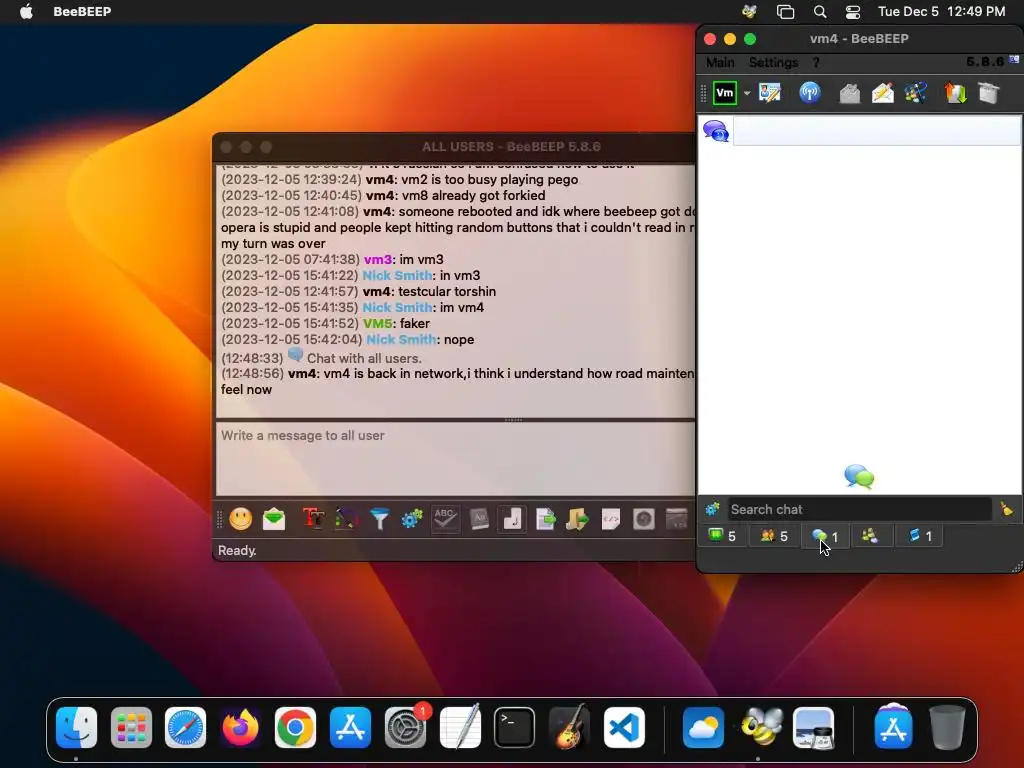Click the blue broadcast antenna icon

tap(810, 93)
